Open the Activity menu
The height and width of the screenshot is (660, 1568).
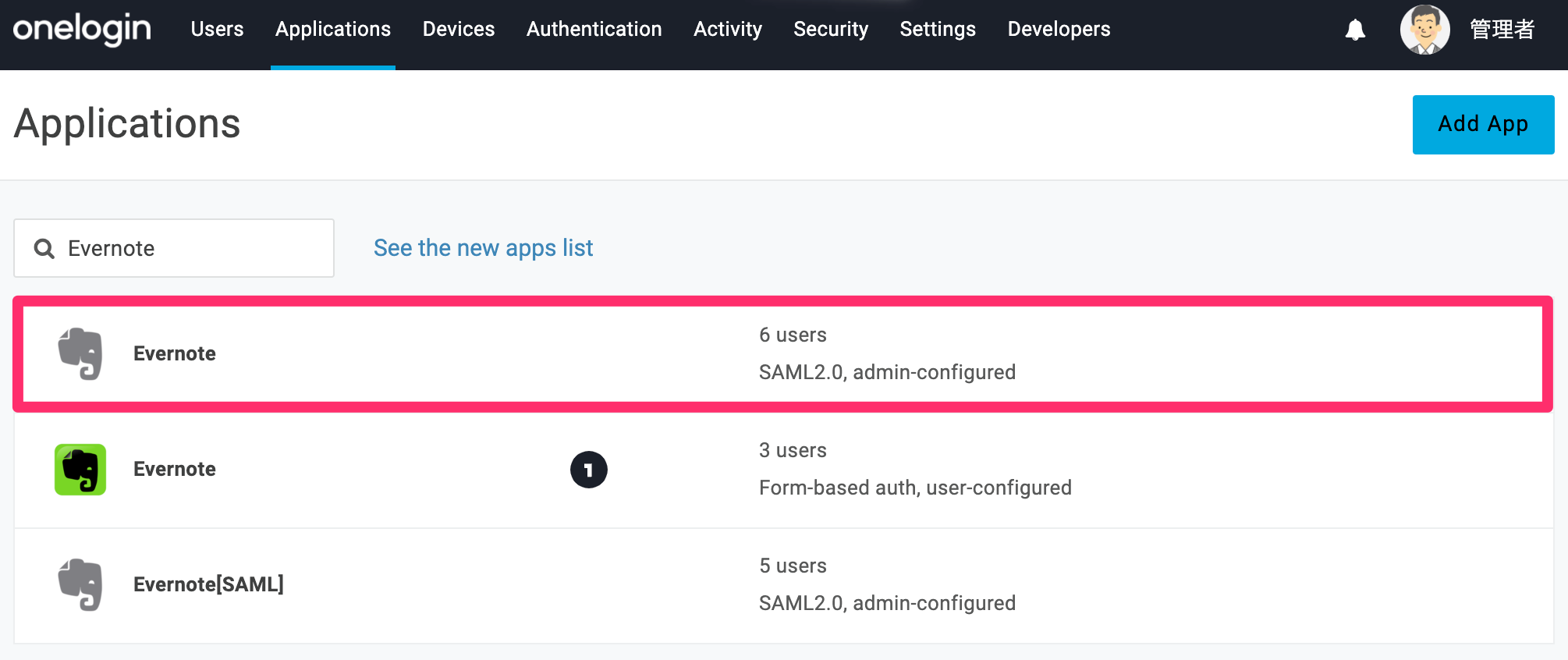pyautogui.click(x=728, y=29)
